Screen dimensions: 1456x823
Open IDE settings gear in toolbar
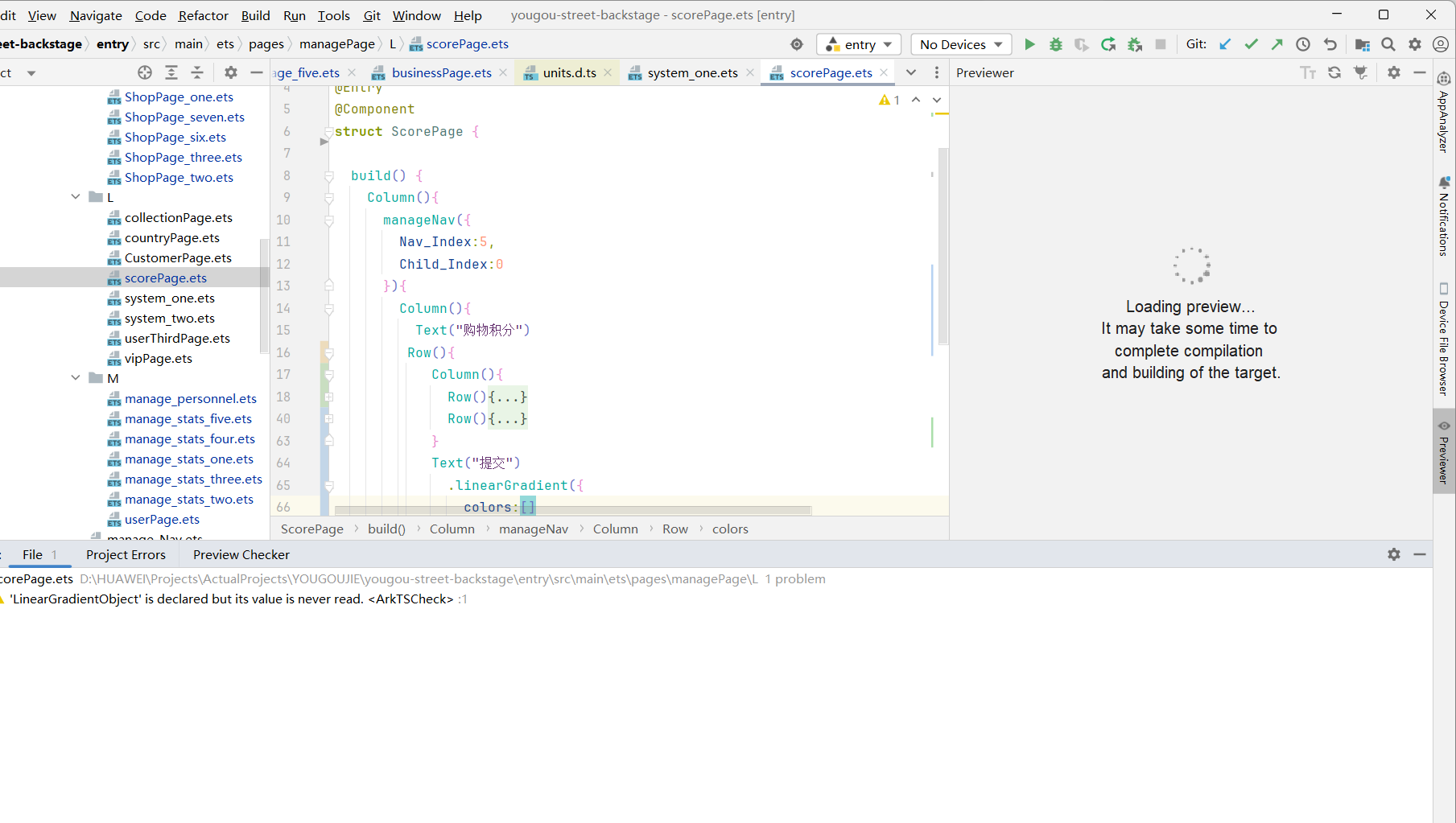pyautogui.click(x=1415, y=44)
